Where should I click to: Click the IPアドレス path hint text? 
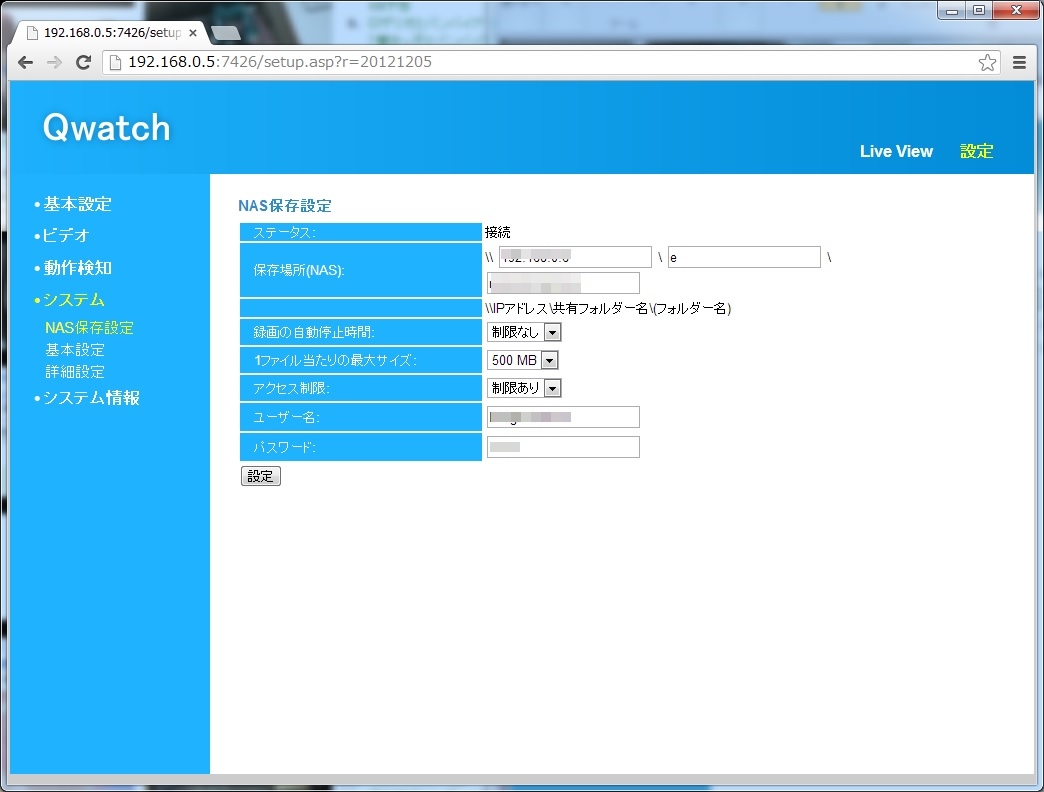tap(608, 308)
